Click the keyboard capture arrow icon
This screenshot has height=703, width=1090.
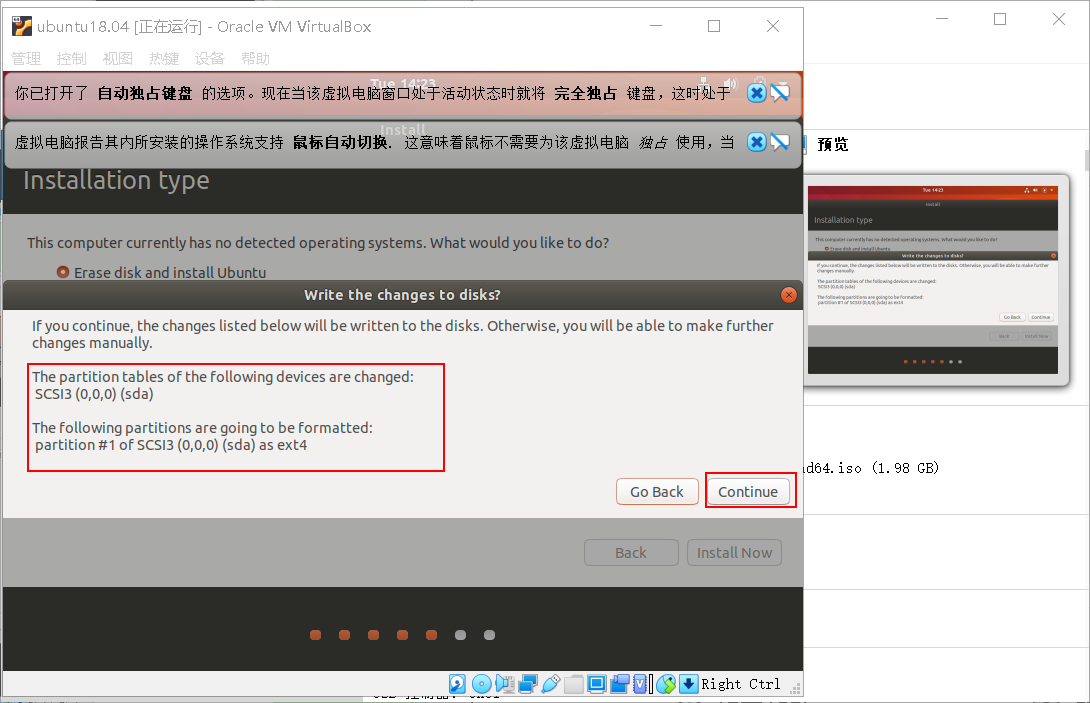688,684
